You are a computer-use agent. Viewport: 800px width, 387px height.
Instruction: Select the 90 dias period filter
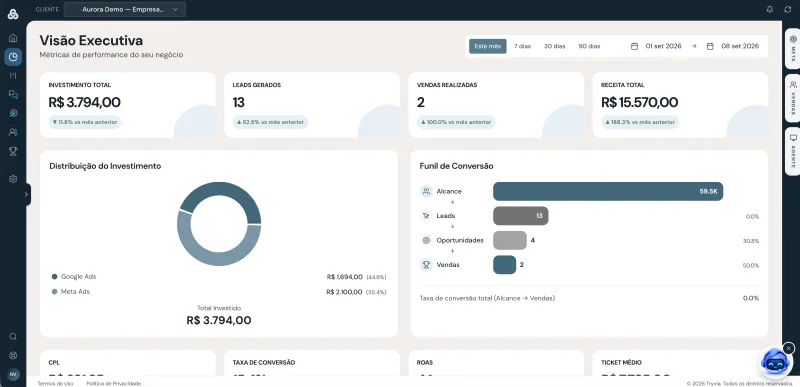click(x=589, y=46)
